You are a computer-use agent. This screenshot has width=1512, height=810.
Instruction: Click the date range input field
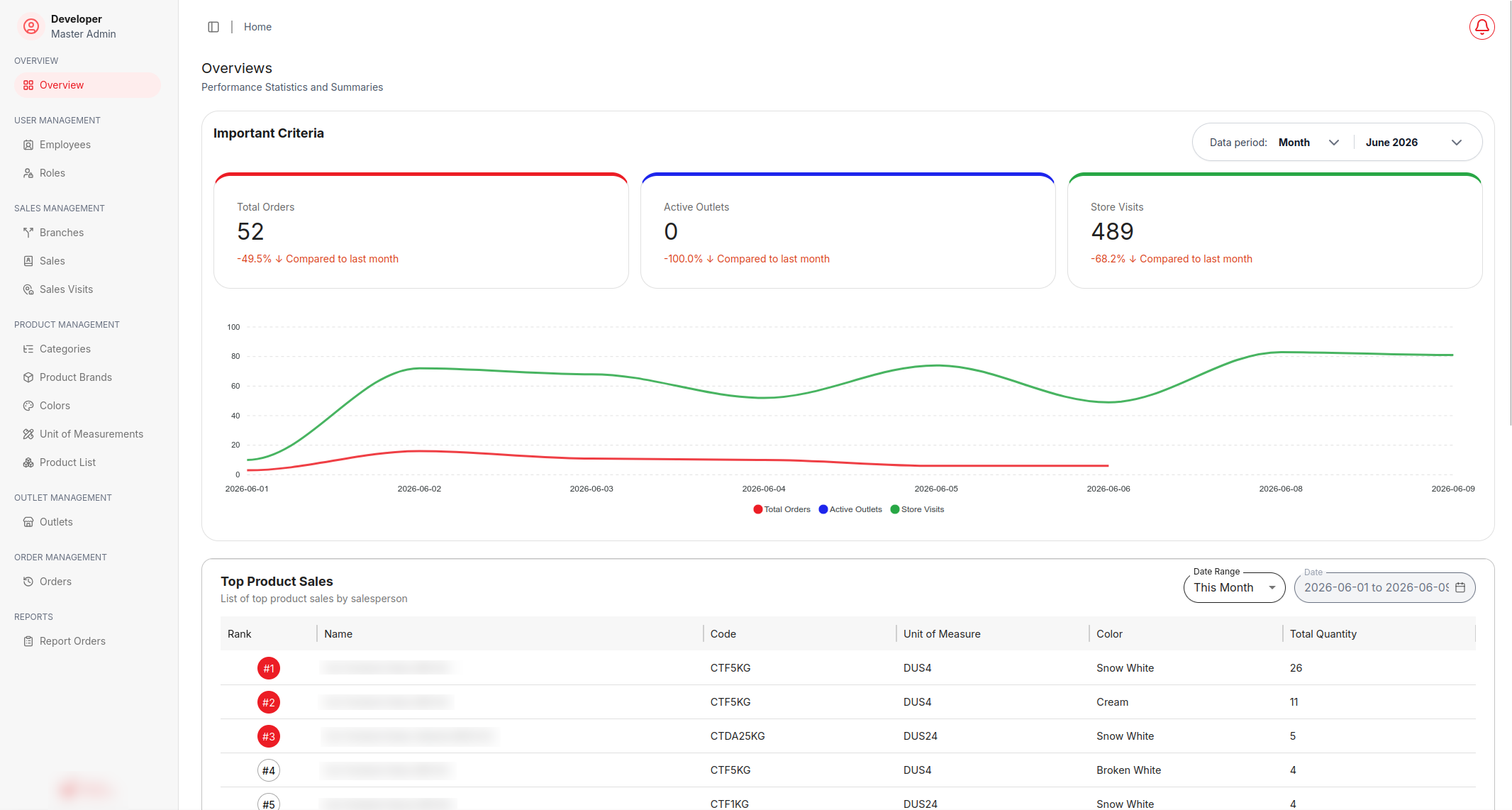(x=1384, y=587)
